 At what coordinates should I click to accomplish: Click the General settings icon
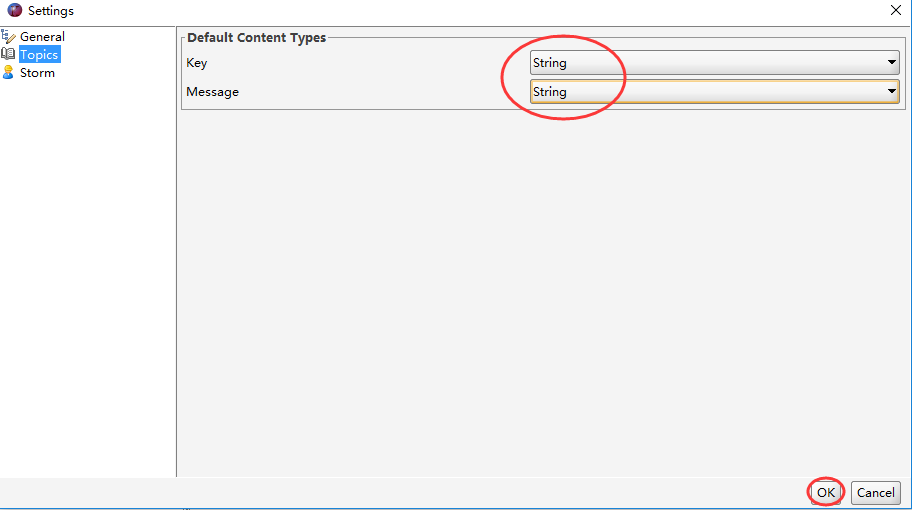coord(9,37)
